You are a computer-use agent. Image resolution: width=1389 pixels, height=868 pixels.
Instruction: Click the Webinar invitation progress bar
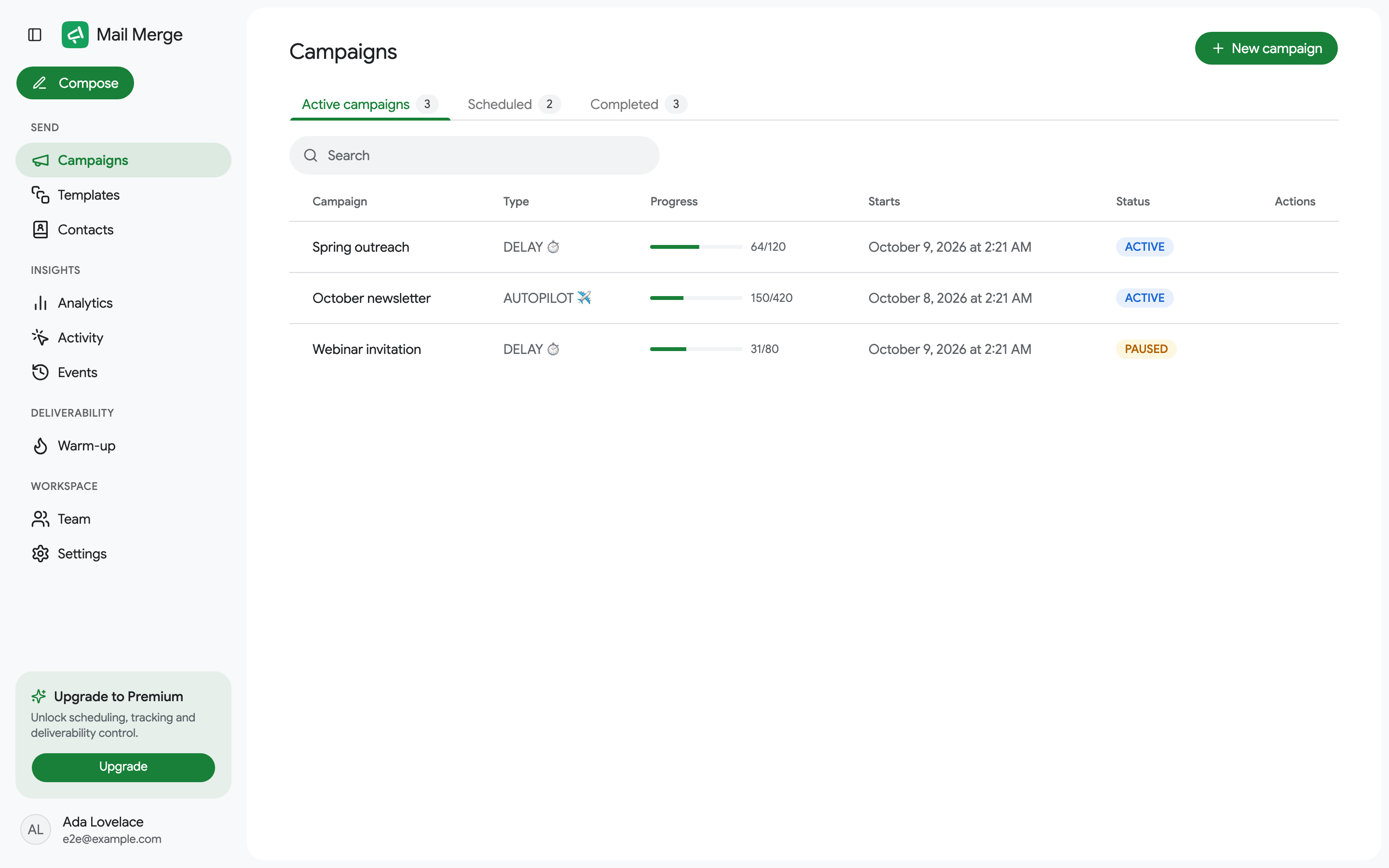pos(696,349)
